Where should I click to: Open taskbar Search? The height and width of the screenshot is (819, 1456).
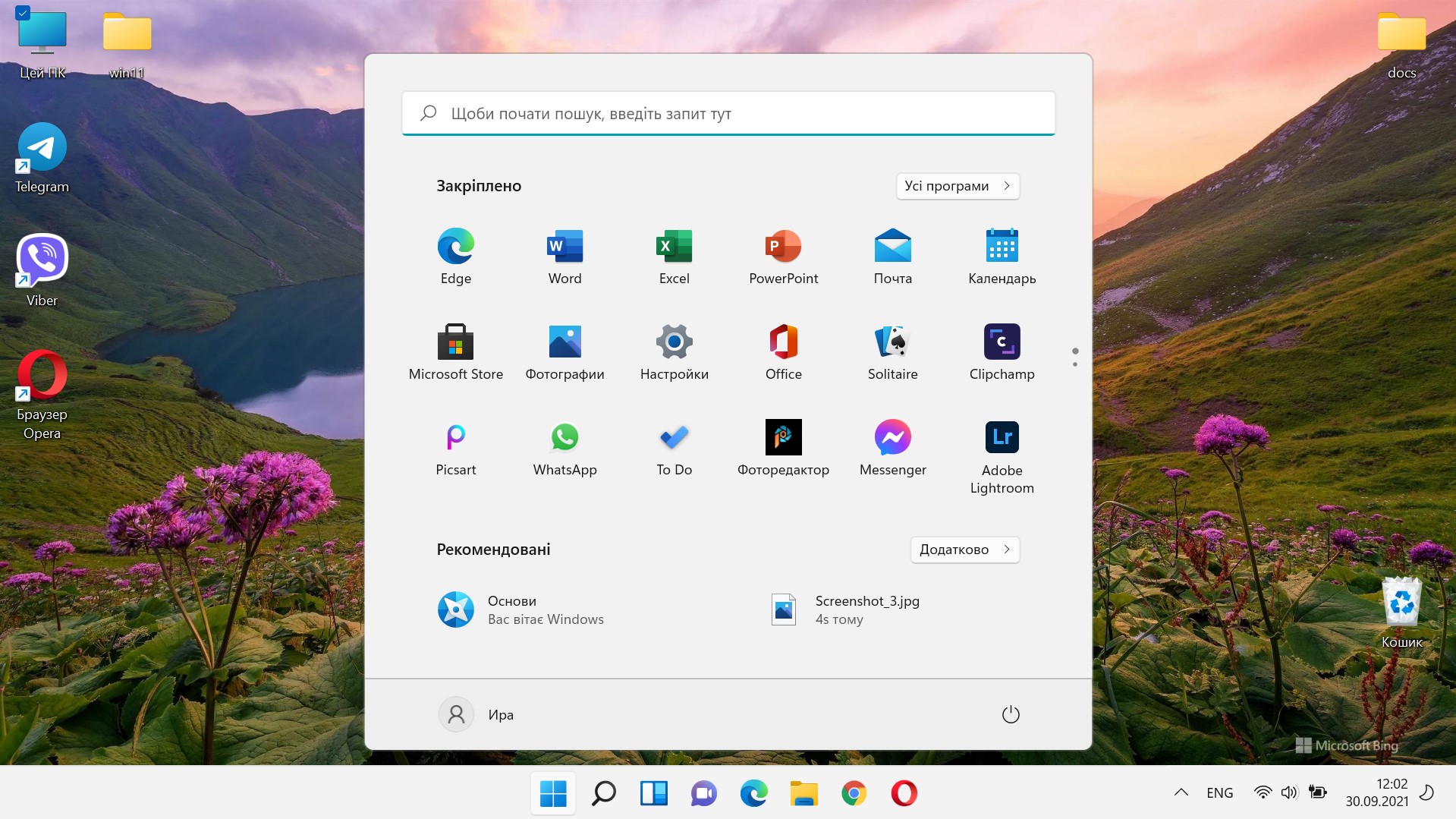603,793
